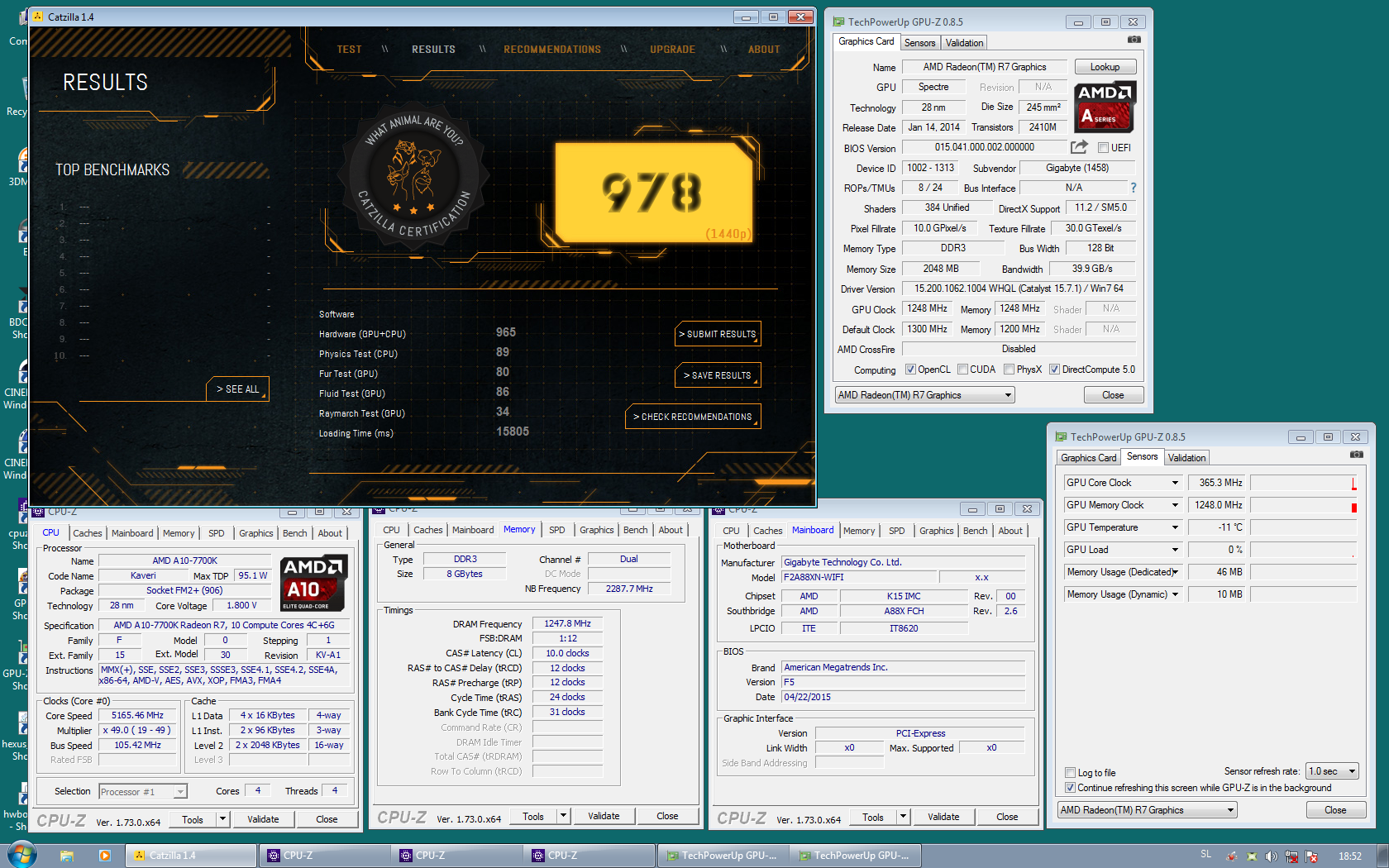The width and height of the screenshot is (1389, 868).
Task: Click the 978 score panel in Catzilla
Action: coord(653,192)
